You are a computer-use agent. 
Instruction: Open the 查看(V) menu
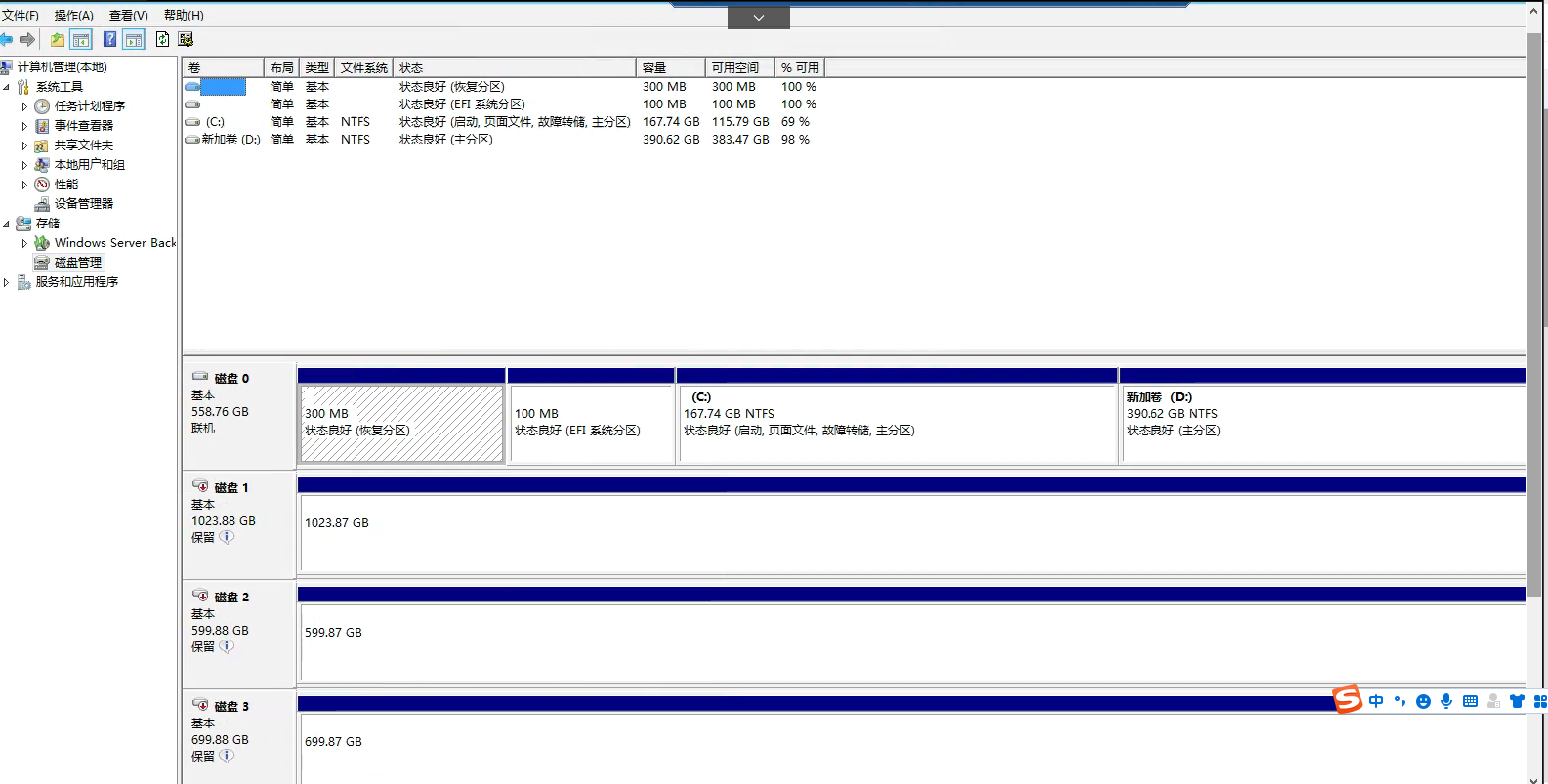129,15
